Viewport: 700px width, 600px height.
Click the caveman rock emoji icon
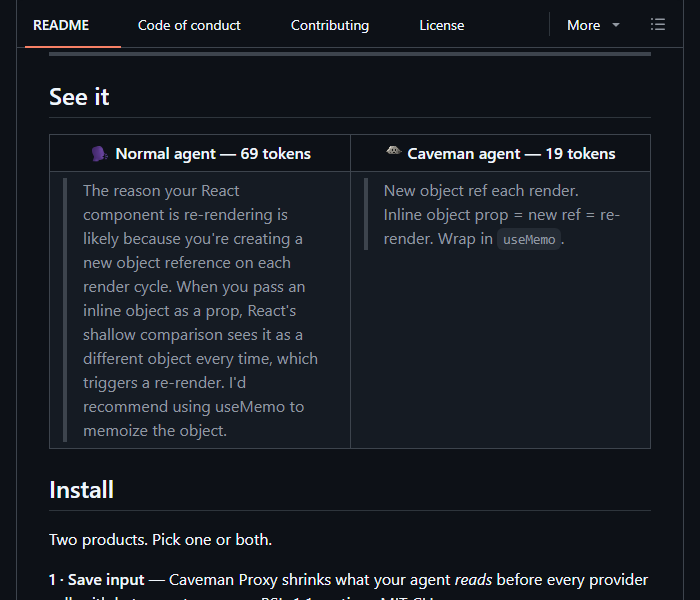(x=393, y=151)
